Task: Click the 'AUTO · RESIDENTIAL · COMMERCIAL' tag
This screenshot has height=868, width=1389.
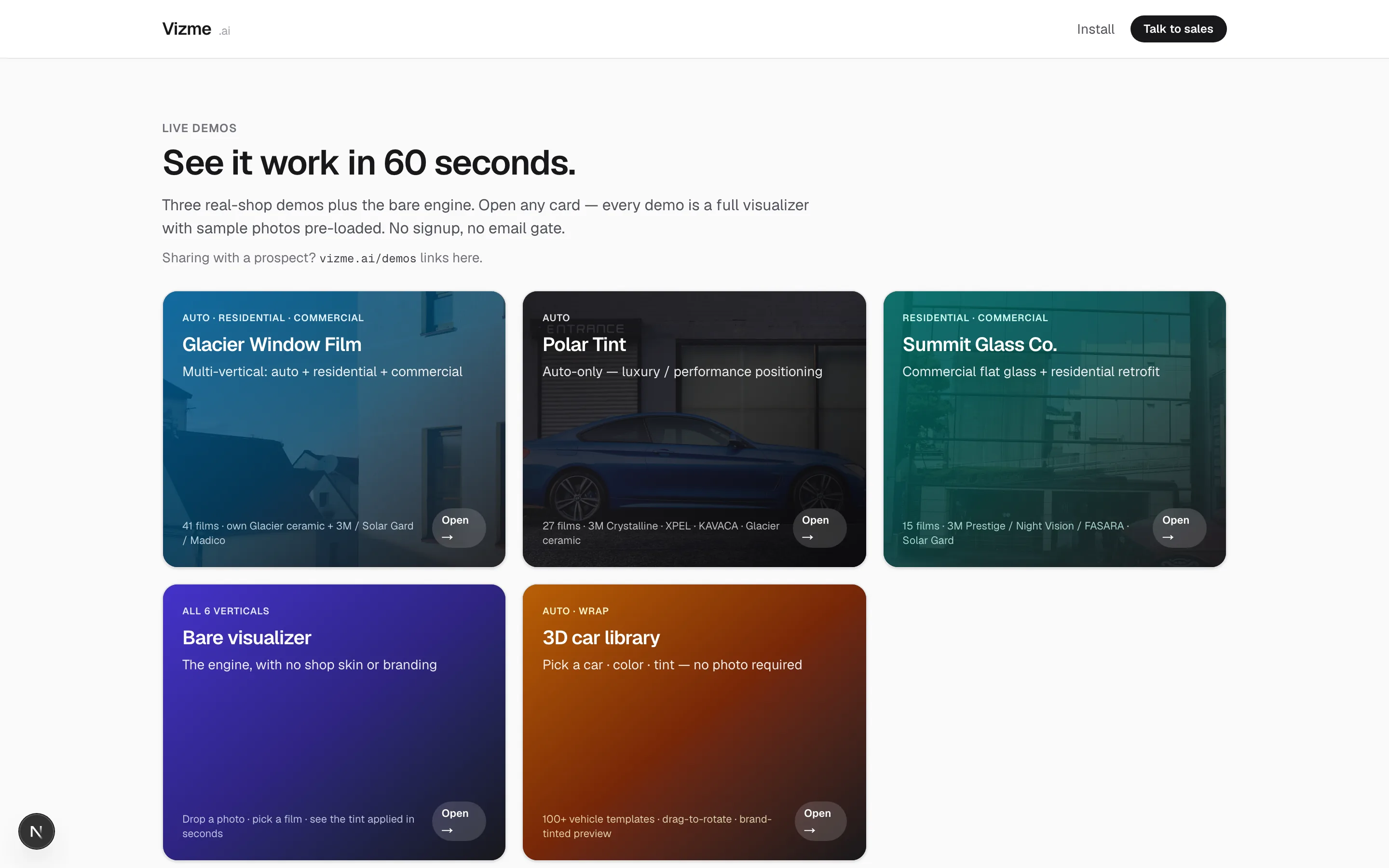Action: coord(272,318)
